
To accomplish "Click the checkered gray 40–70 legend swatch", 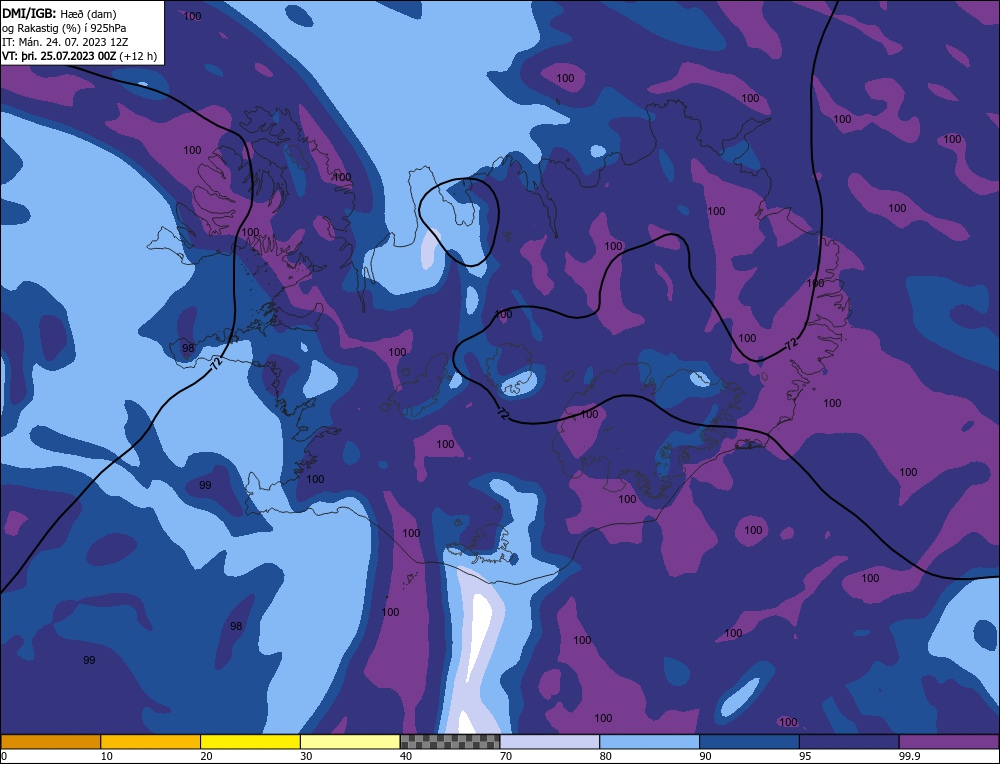I will click(x=450, y=741).
